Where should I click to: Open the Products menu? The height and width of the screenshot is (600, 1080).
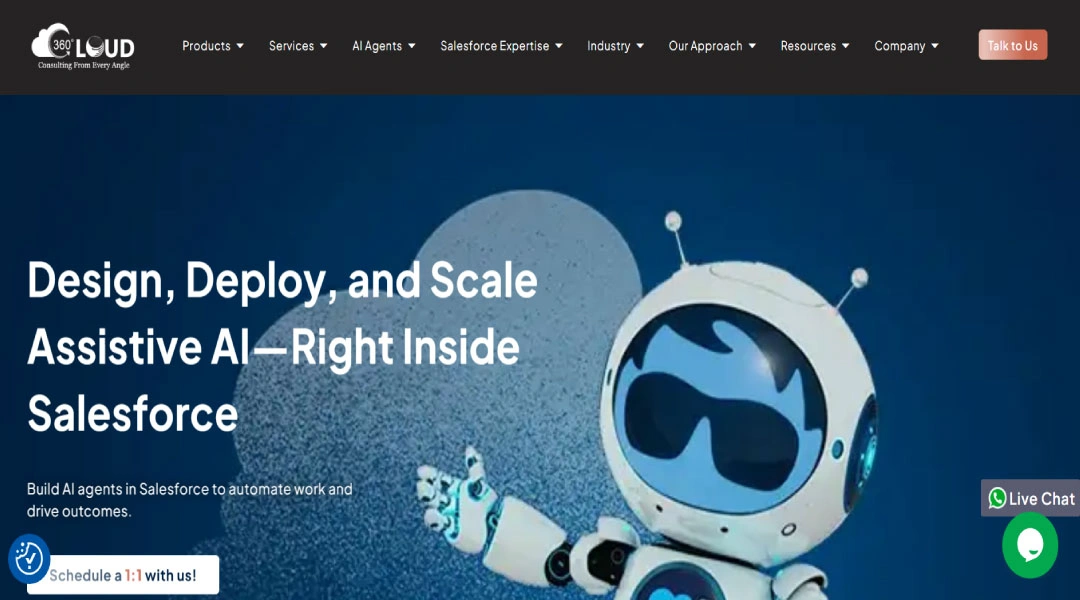[x=206, y=46]
